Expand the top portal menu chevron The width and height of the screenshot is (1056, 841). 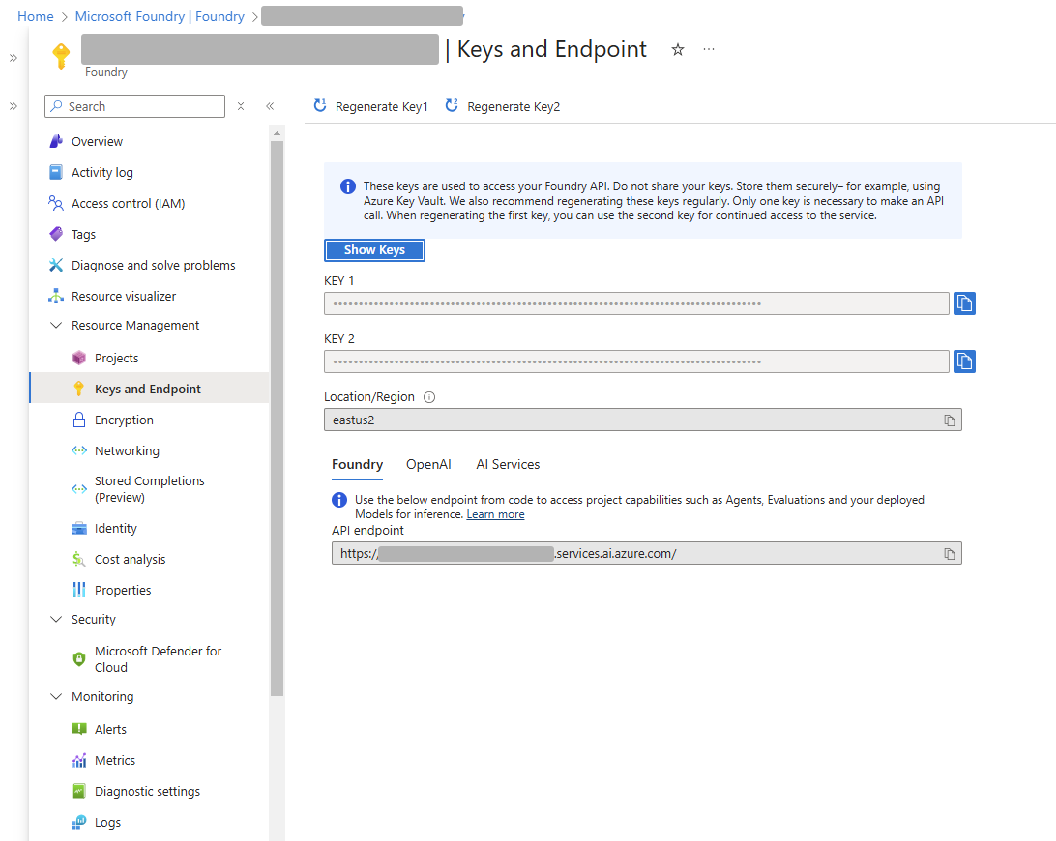pos(13,58)
